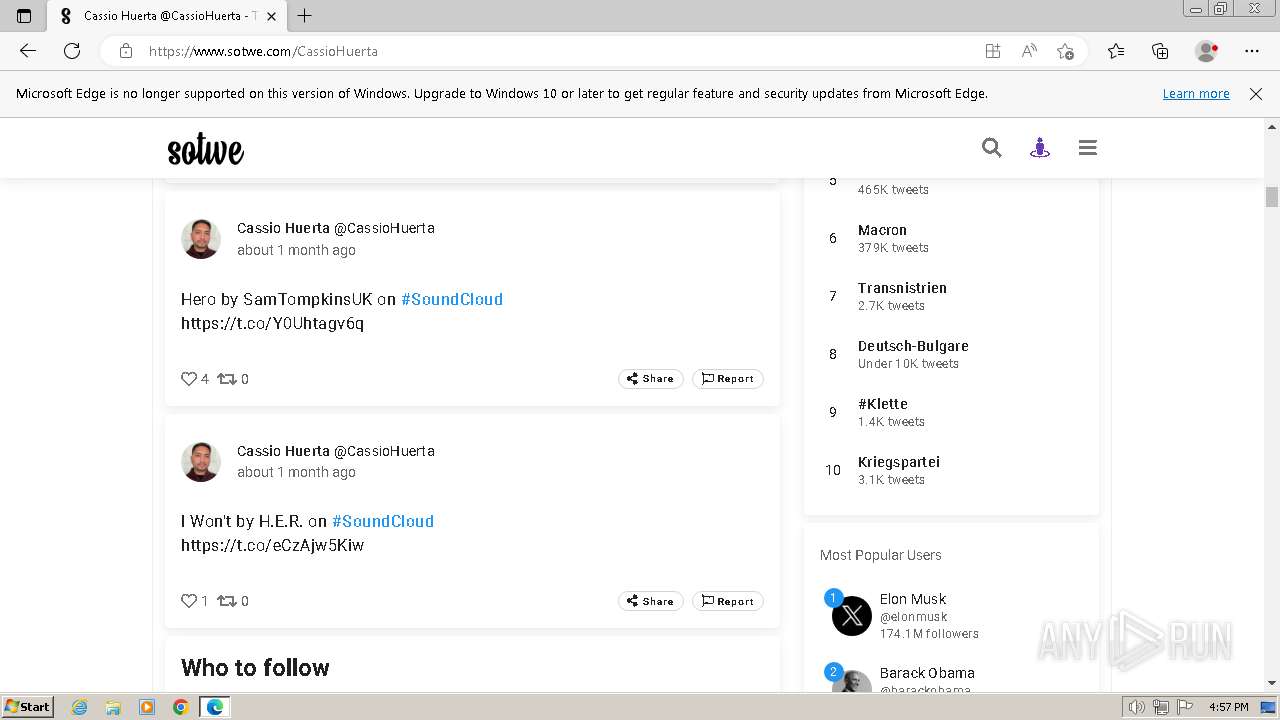The height and width of the screenshot is (720, 1280).
Task: Activate Read aloud icon
Action: point(1029,51)
